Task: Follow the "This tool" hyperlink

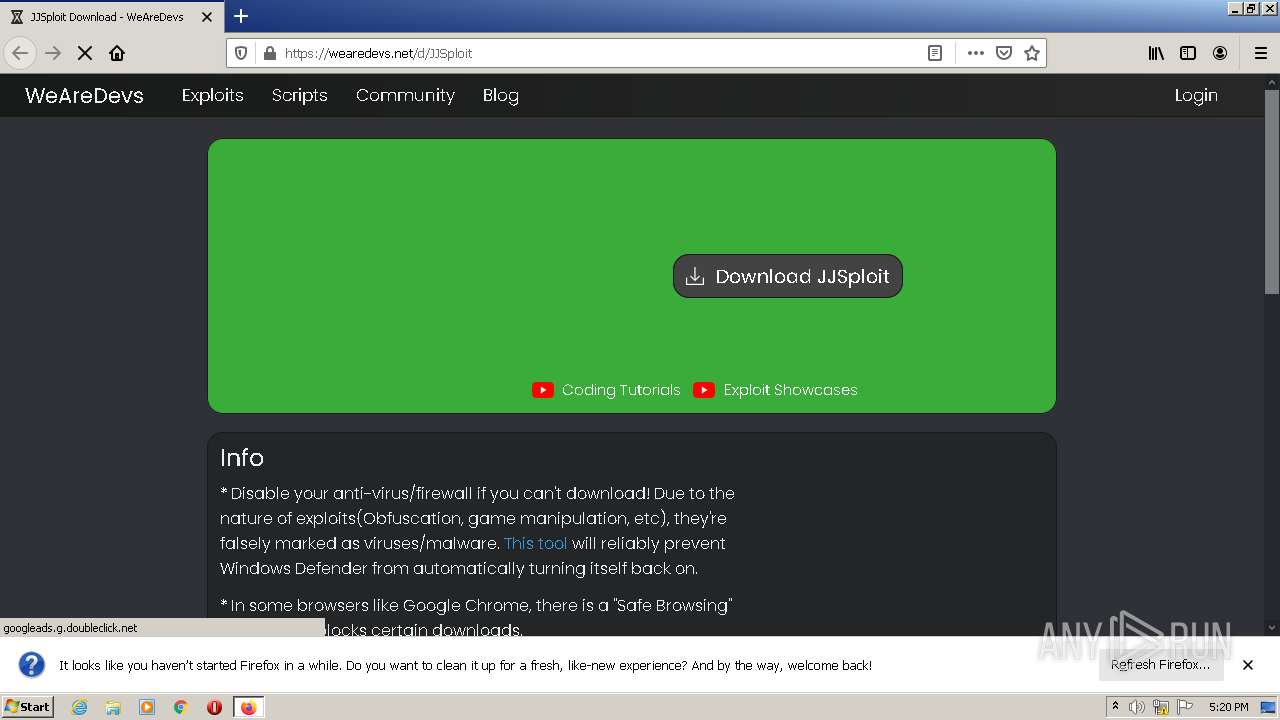Action: tap(535, 543)
